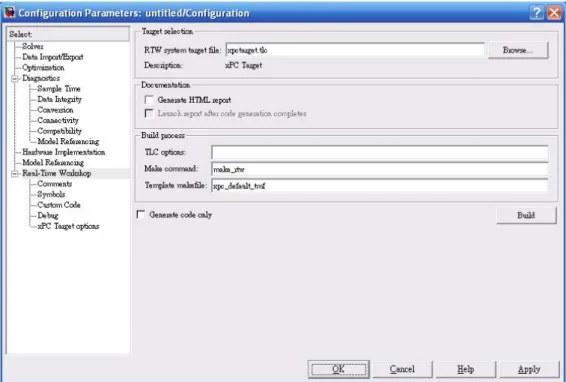
Task: Click the Make command field
Action: [x=380, y=169]
